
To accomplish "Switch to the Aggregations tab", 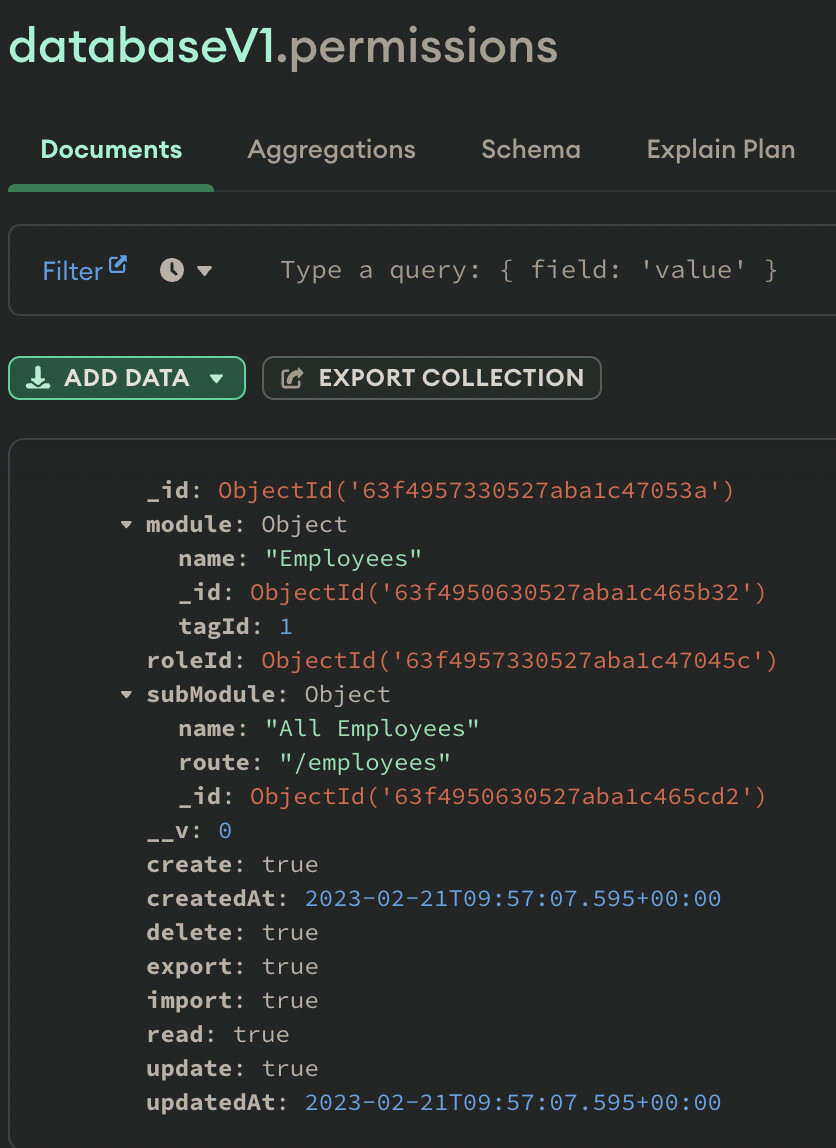I will (x=331, y=150).
